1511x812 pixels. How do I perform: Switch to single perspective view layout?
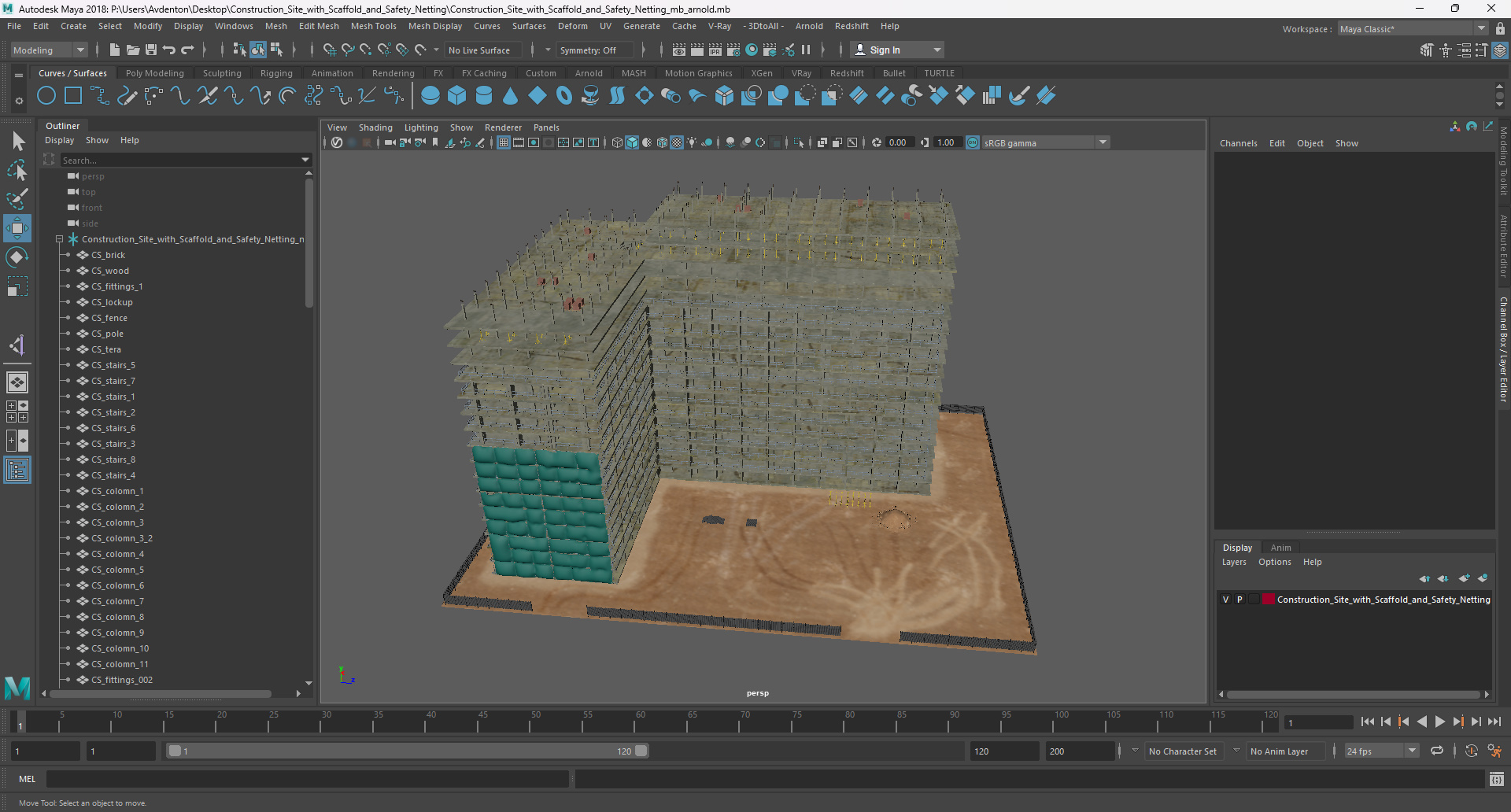17,382
